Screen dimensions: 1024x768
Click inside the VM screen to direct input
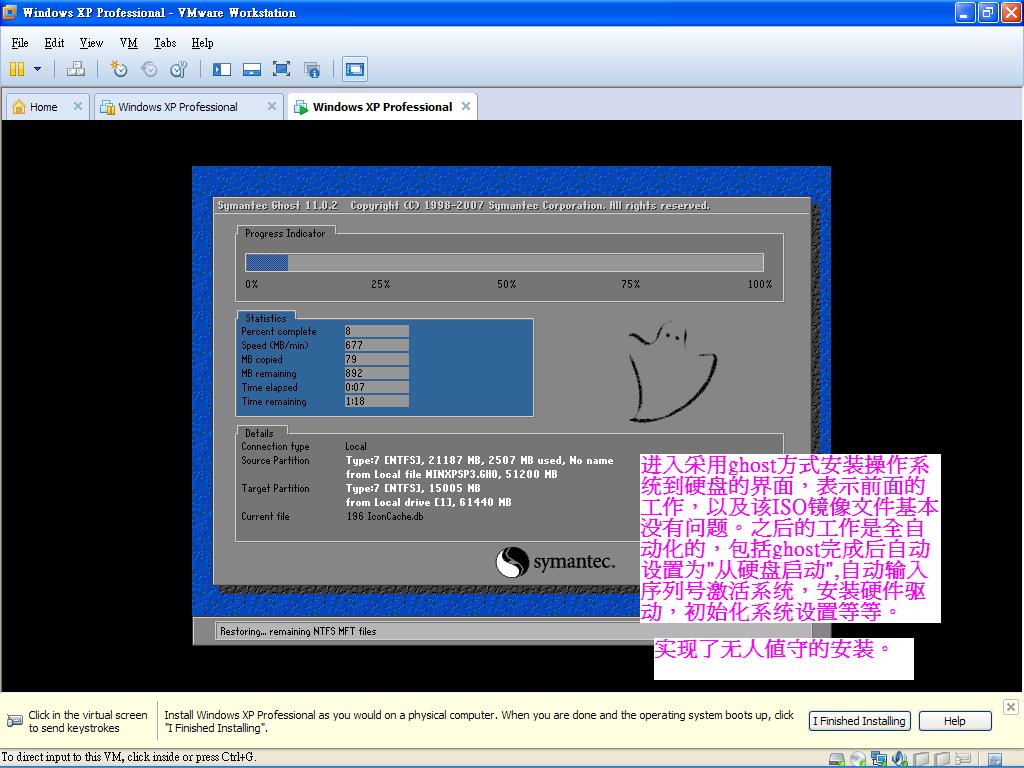[511, 405]
